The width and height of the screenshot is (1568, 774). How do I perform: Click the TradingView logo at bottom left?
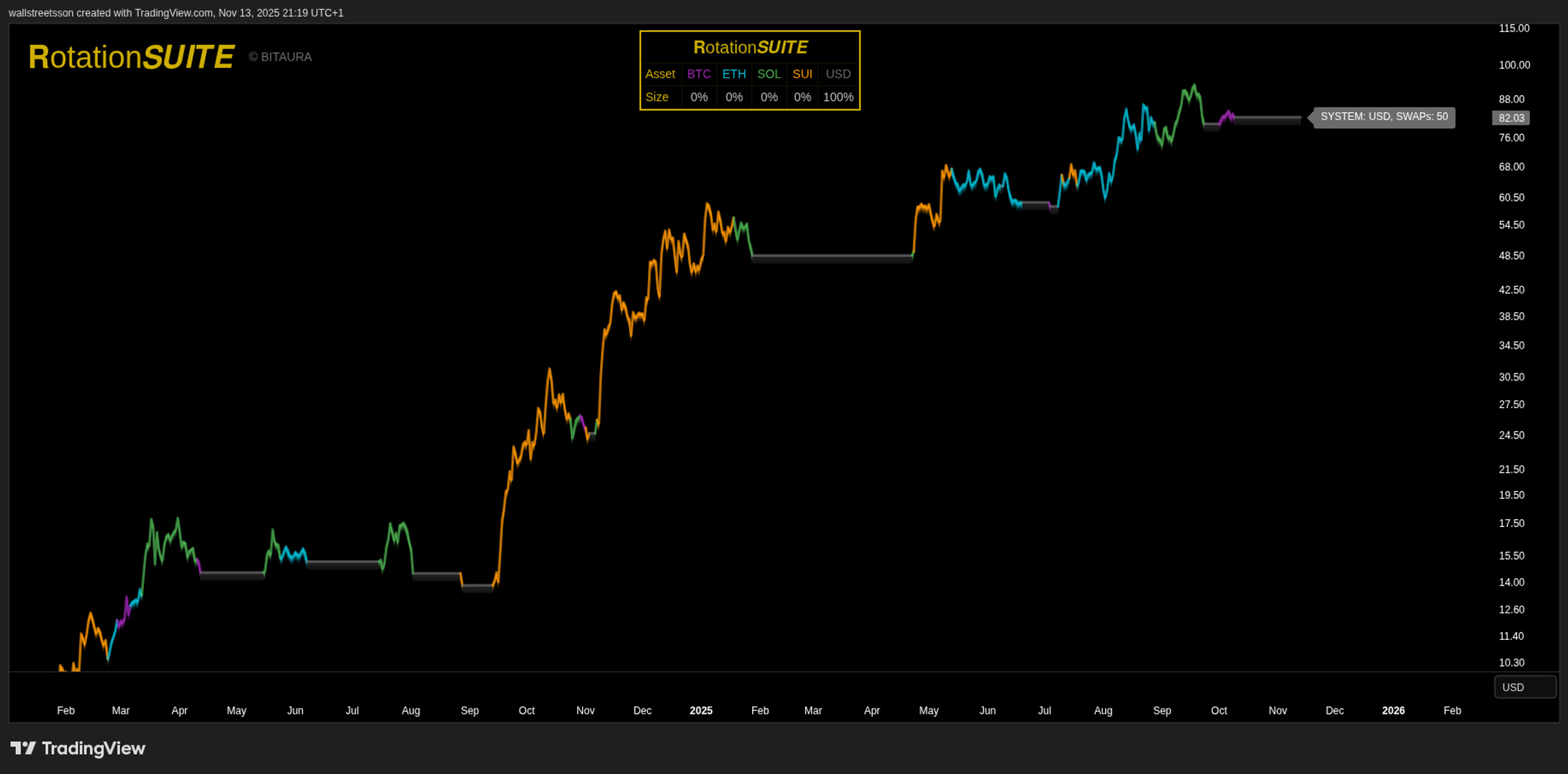coord(78,748)
